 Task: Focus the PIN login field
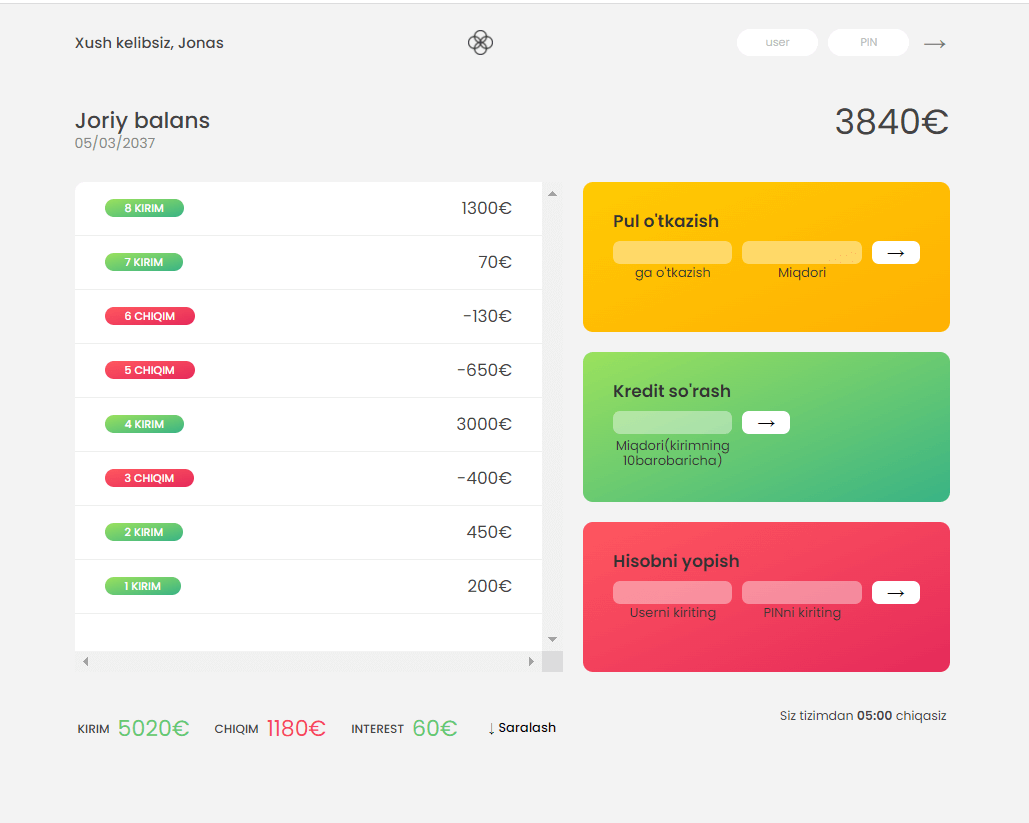tap(868, 43)
